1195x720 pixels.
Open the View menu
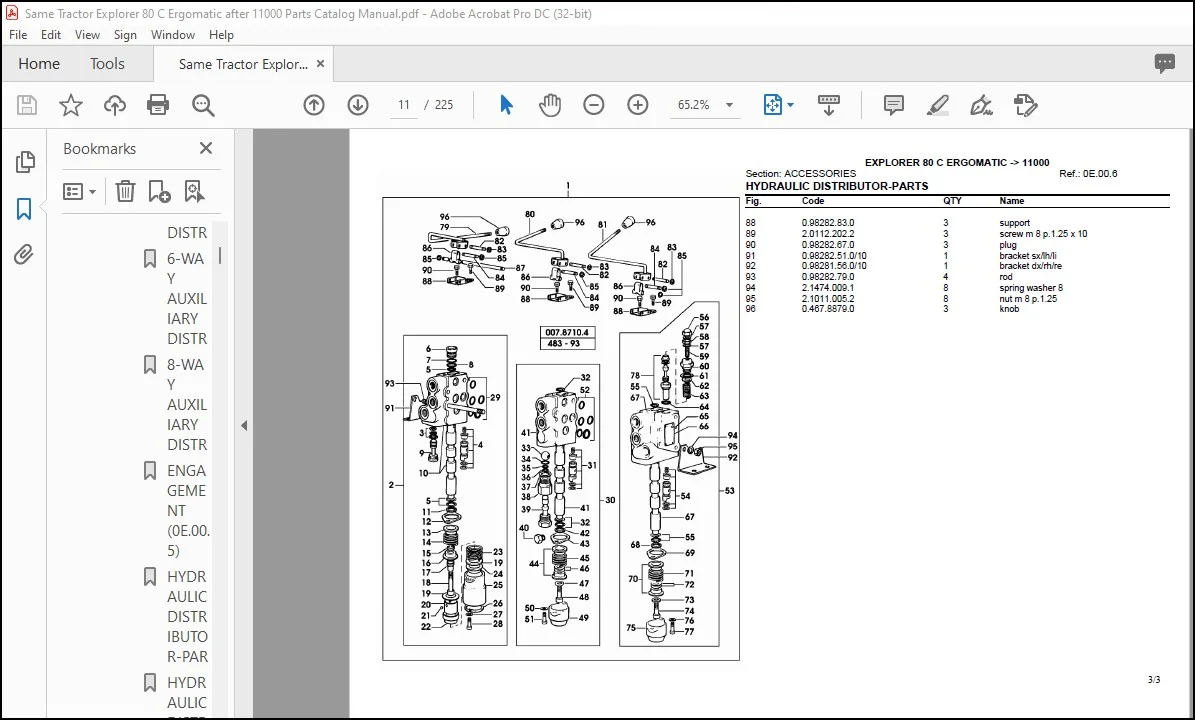click(x=87, y=35)
